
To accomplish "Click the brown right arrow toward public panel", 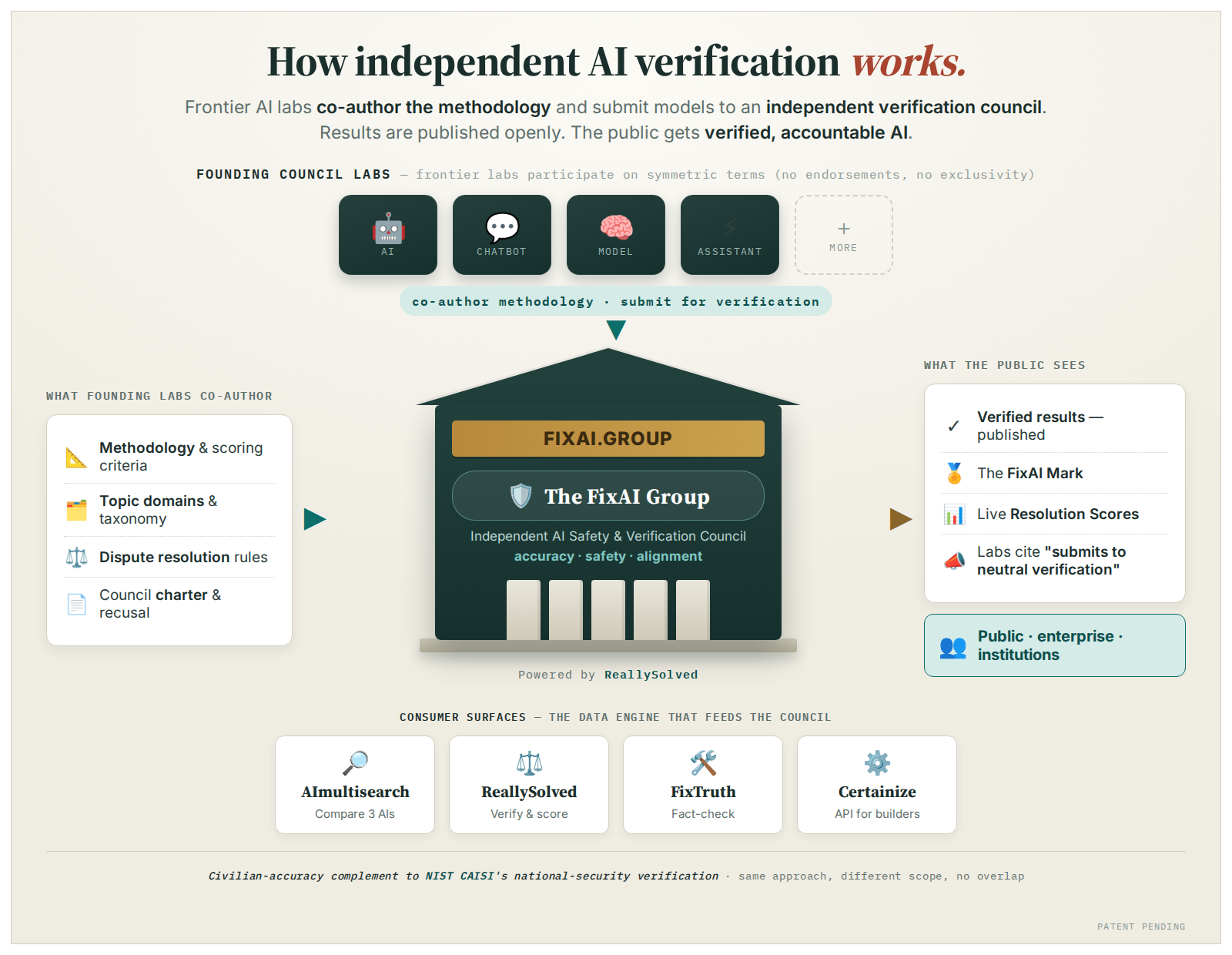I will coord(901,519).
